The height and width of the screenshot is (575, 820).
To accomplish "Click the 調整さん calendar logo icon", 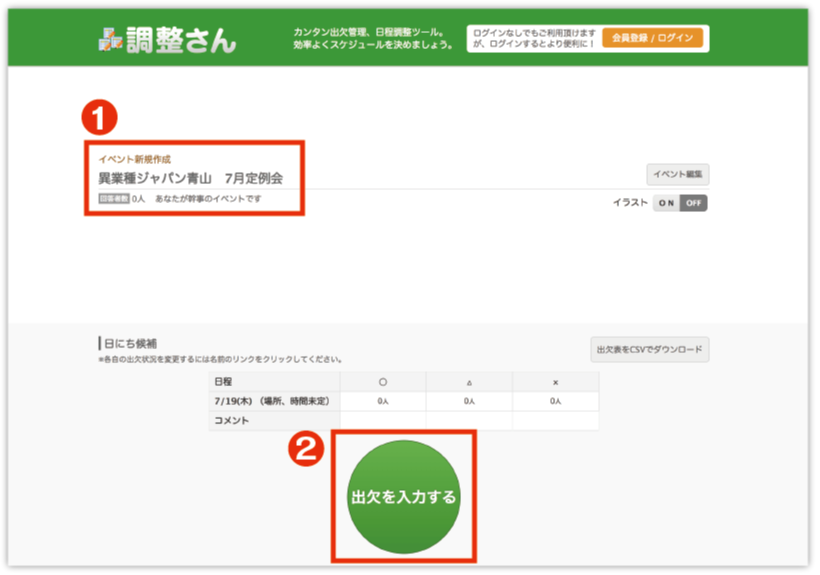I will [110, 39].
